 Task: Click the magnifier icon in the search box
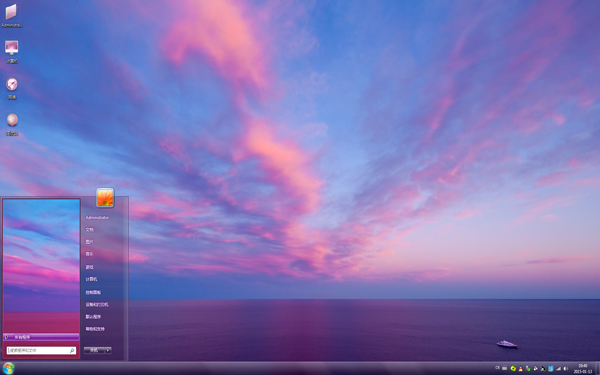[x=72, y=350]
